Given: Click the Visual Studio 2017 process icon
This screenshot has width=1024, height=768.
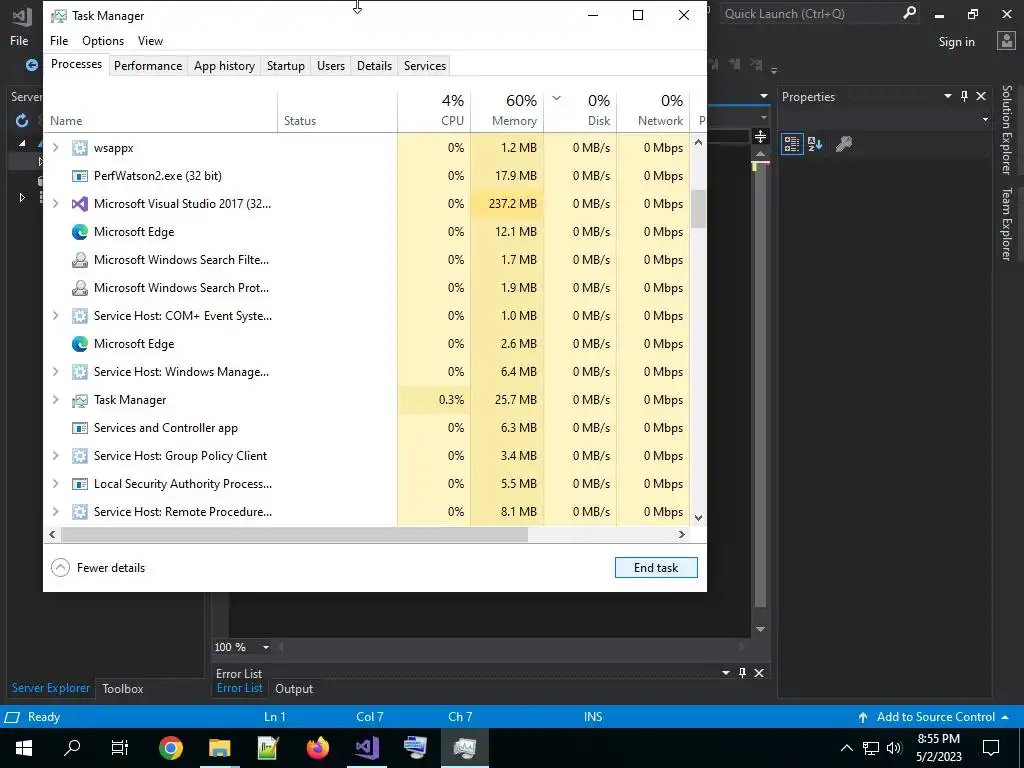Looking at the screenshot, I should pyautogui.click(x=80, y=204).
